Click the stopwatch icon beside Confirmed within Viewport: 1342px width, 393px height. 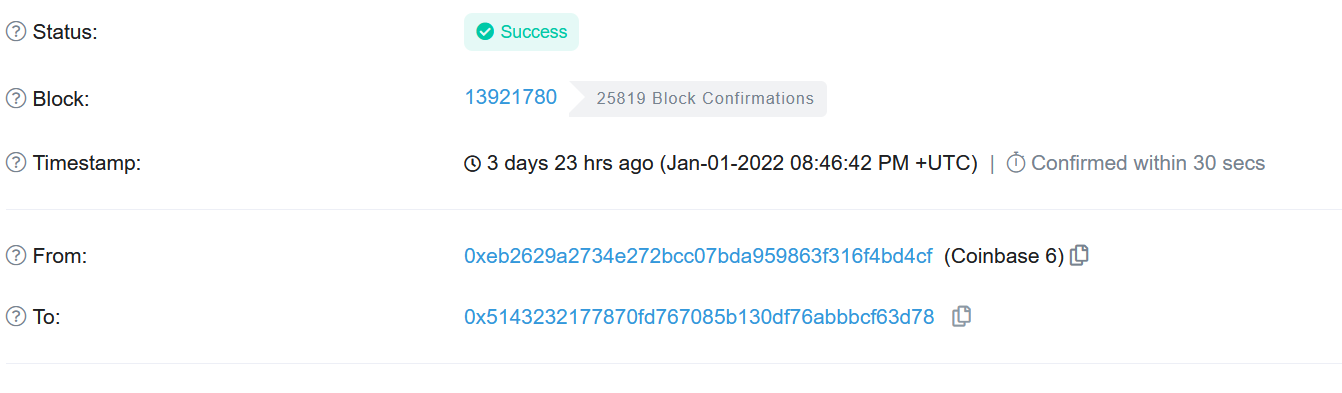[x=1016, y=163]
